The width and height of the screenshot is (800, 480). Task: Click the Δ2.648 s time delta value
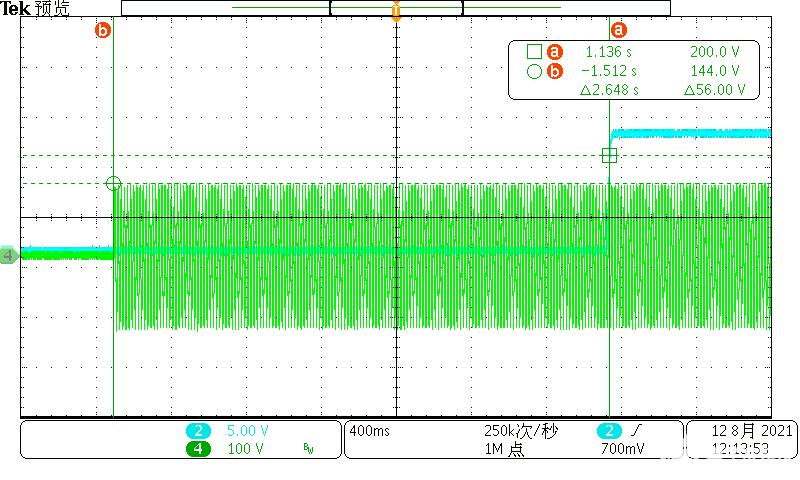click(x=609, y=90)
